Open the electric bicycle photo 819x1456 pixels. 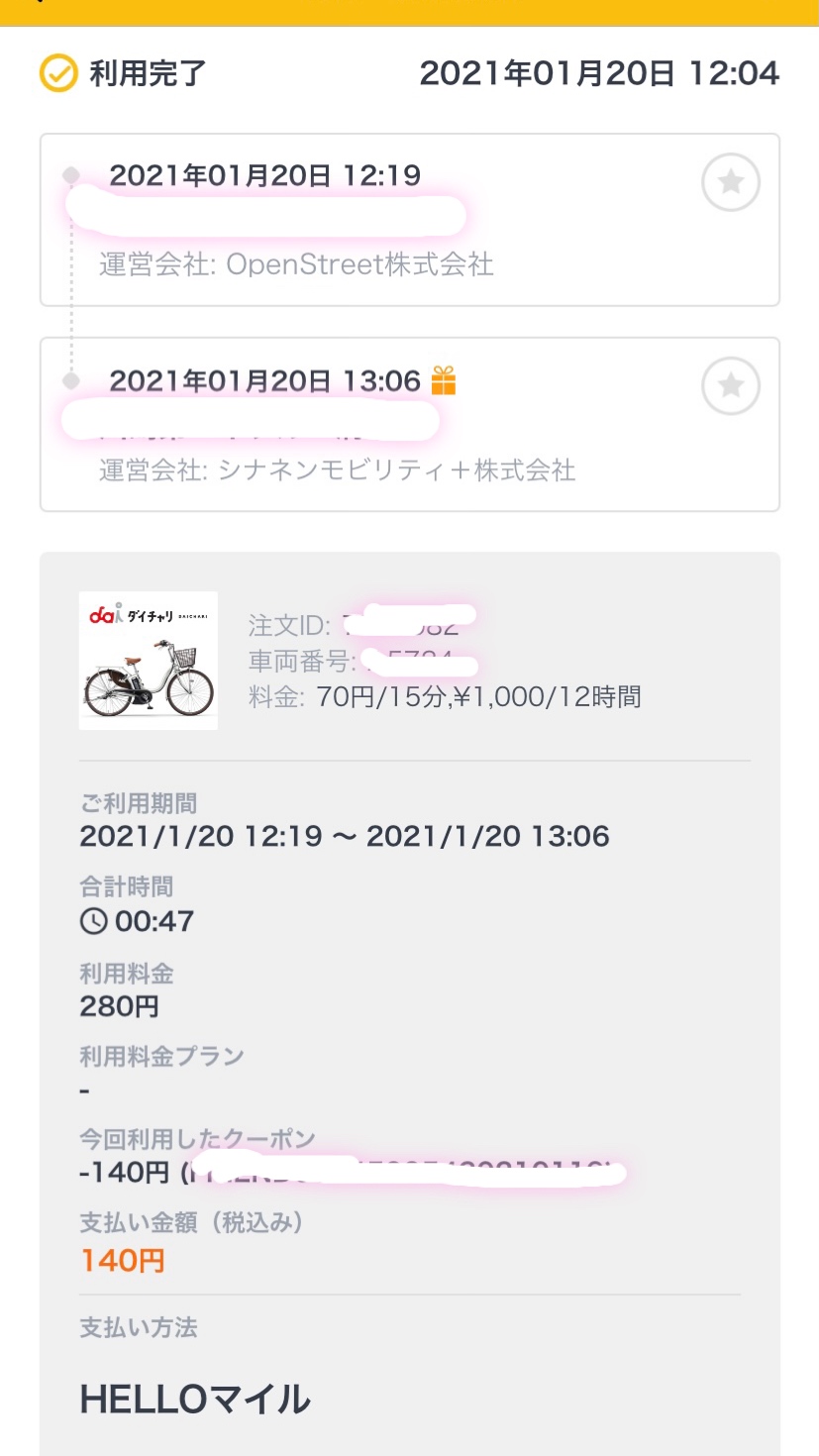[149, 676]
